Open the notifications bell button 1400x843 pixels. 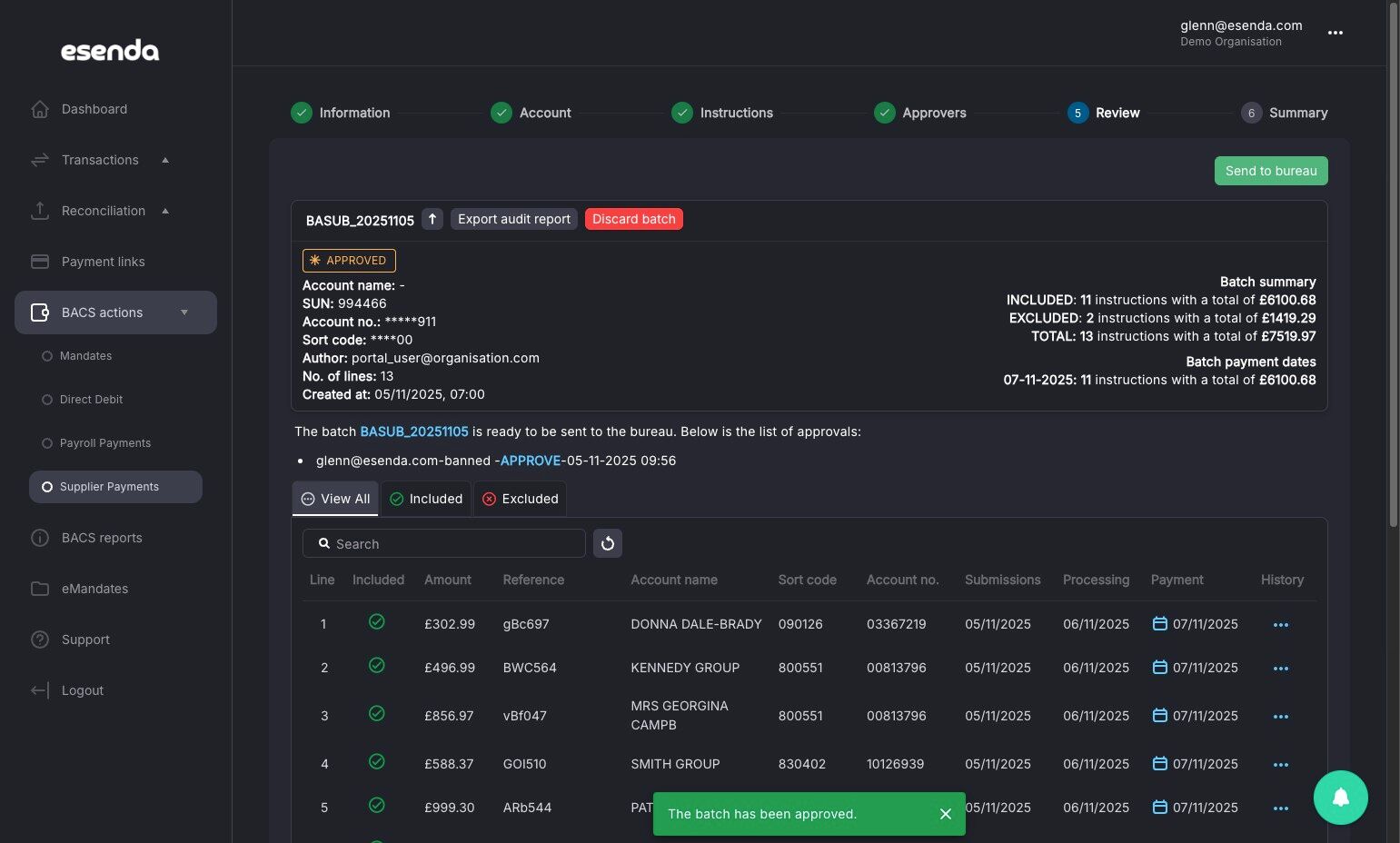pos(1340,798)
